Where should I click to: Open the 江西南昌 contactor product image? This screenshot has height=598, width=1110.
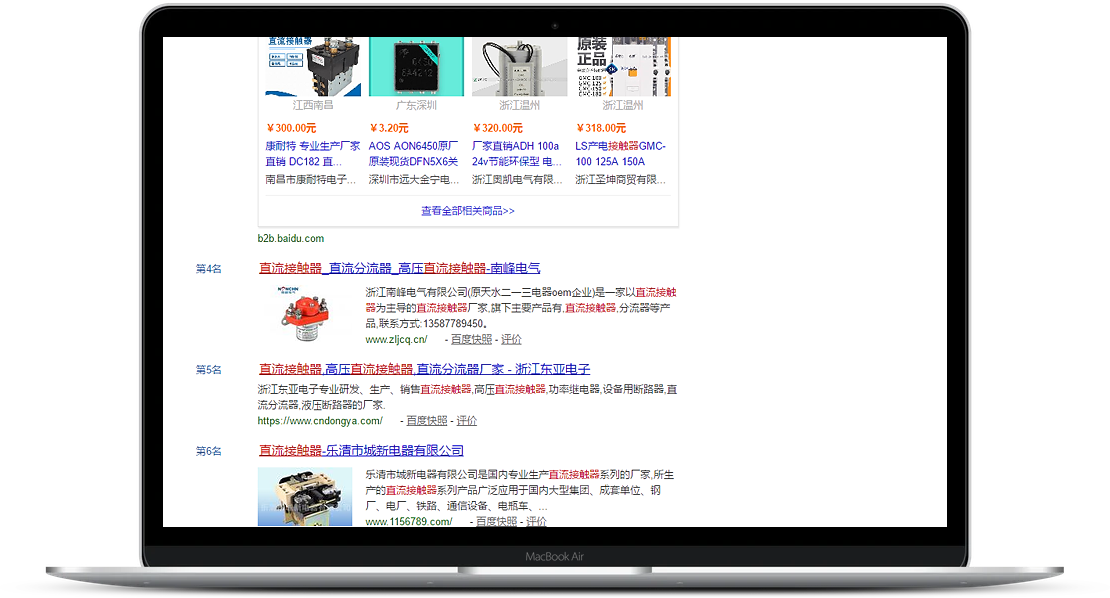click(x=313, y=67)
